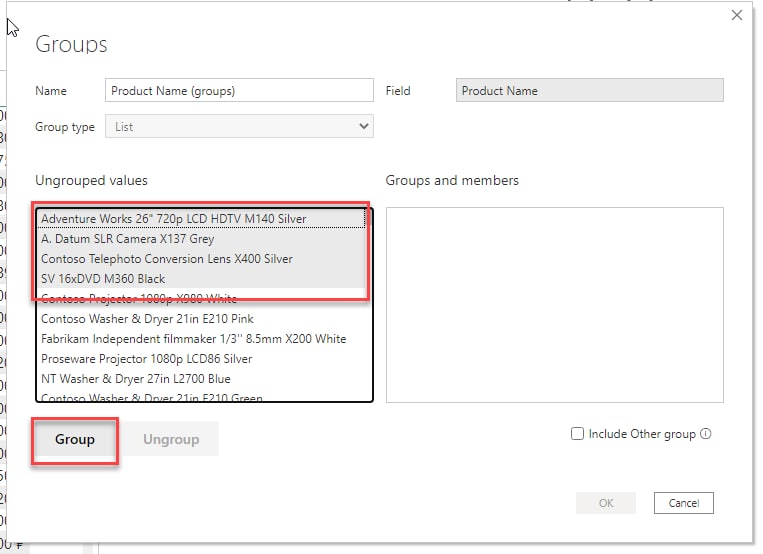This screenshot has height=554, width=763.
Task: Select 'Contoso Telephoto Conversion Lens X400 Silver'
Action: click(201, 259)
